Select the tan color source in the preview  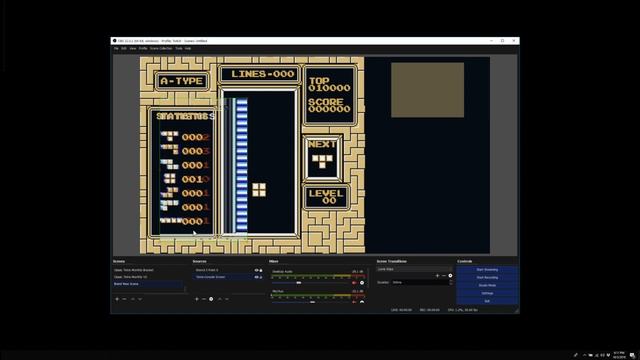coord(427,90)
